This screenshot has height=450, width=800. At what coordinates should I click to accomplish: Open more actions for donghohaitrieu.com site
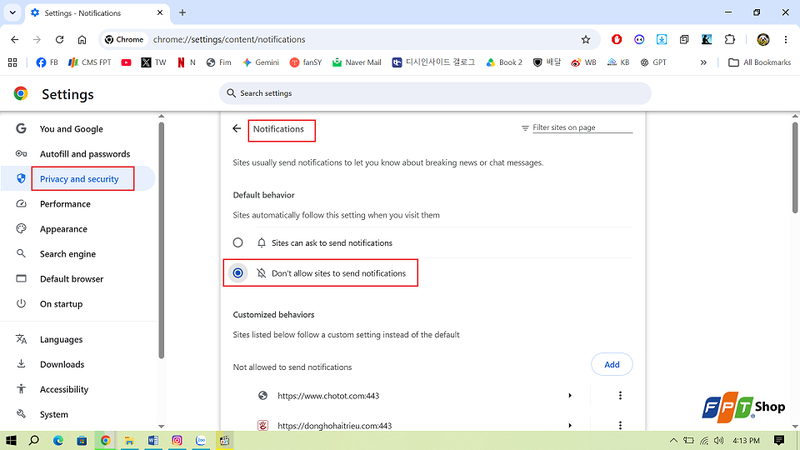[620, 425]
